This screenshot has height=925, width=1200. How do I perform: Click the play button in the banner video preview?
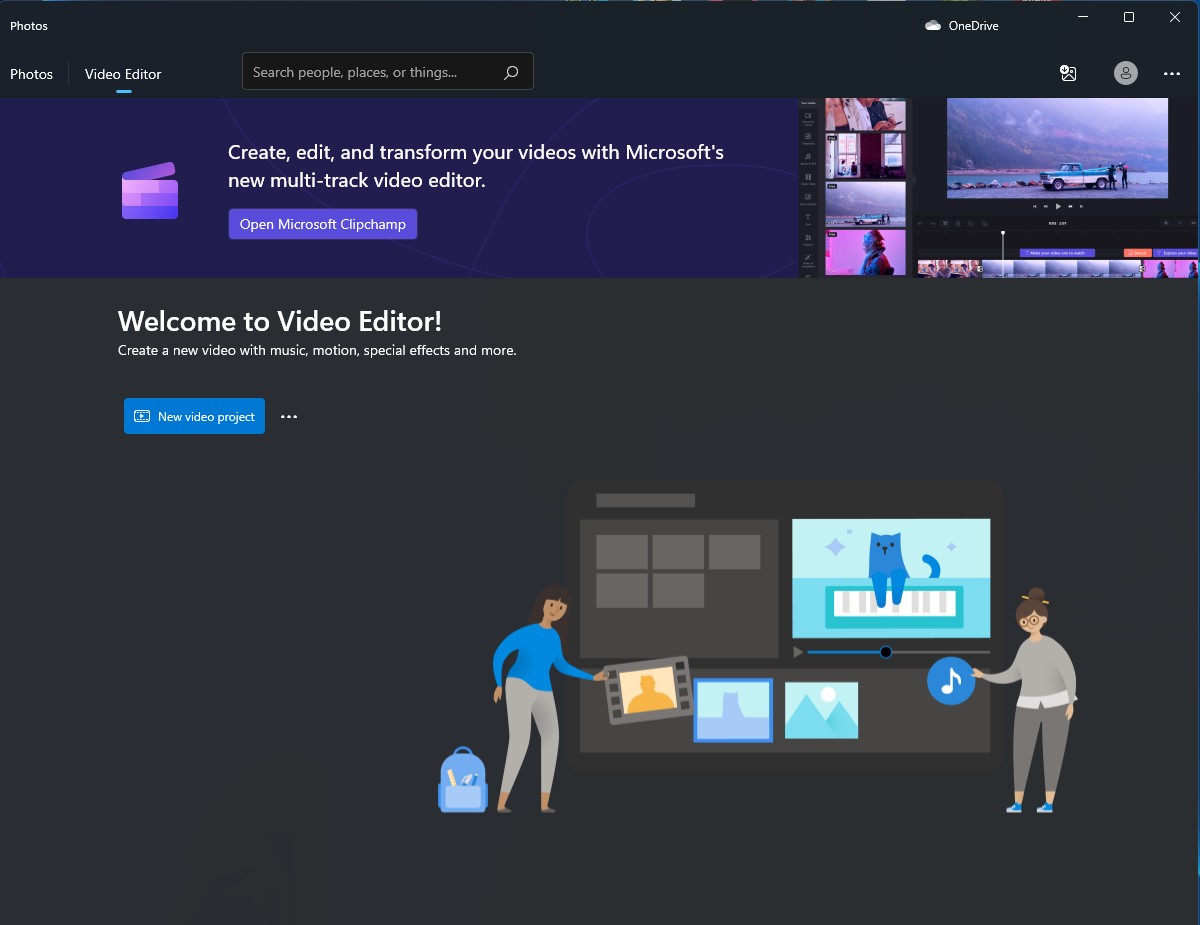1057,206
